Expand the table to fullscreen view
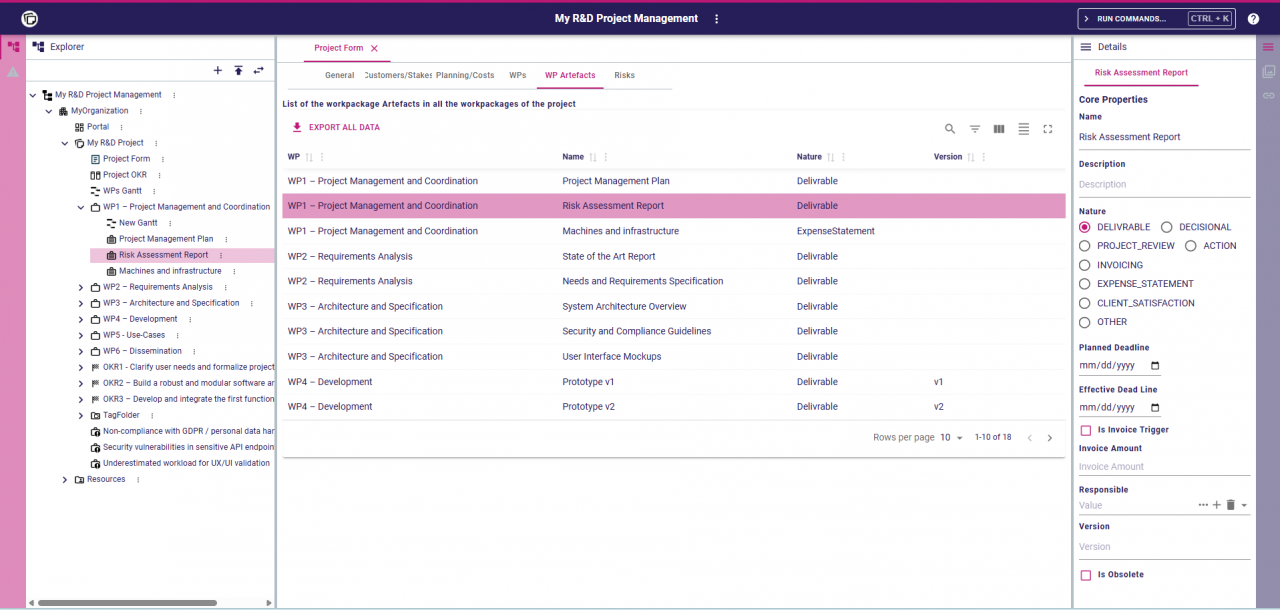 tap(1048, 128)
